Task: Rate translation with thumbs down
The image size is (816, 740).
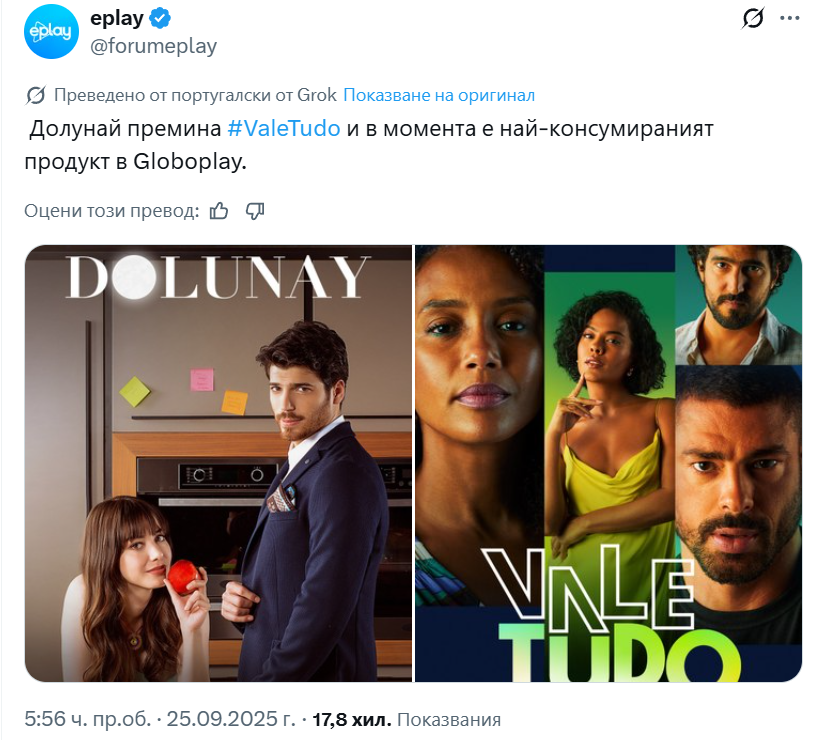Action: [x=254, y=211]
